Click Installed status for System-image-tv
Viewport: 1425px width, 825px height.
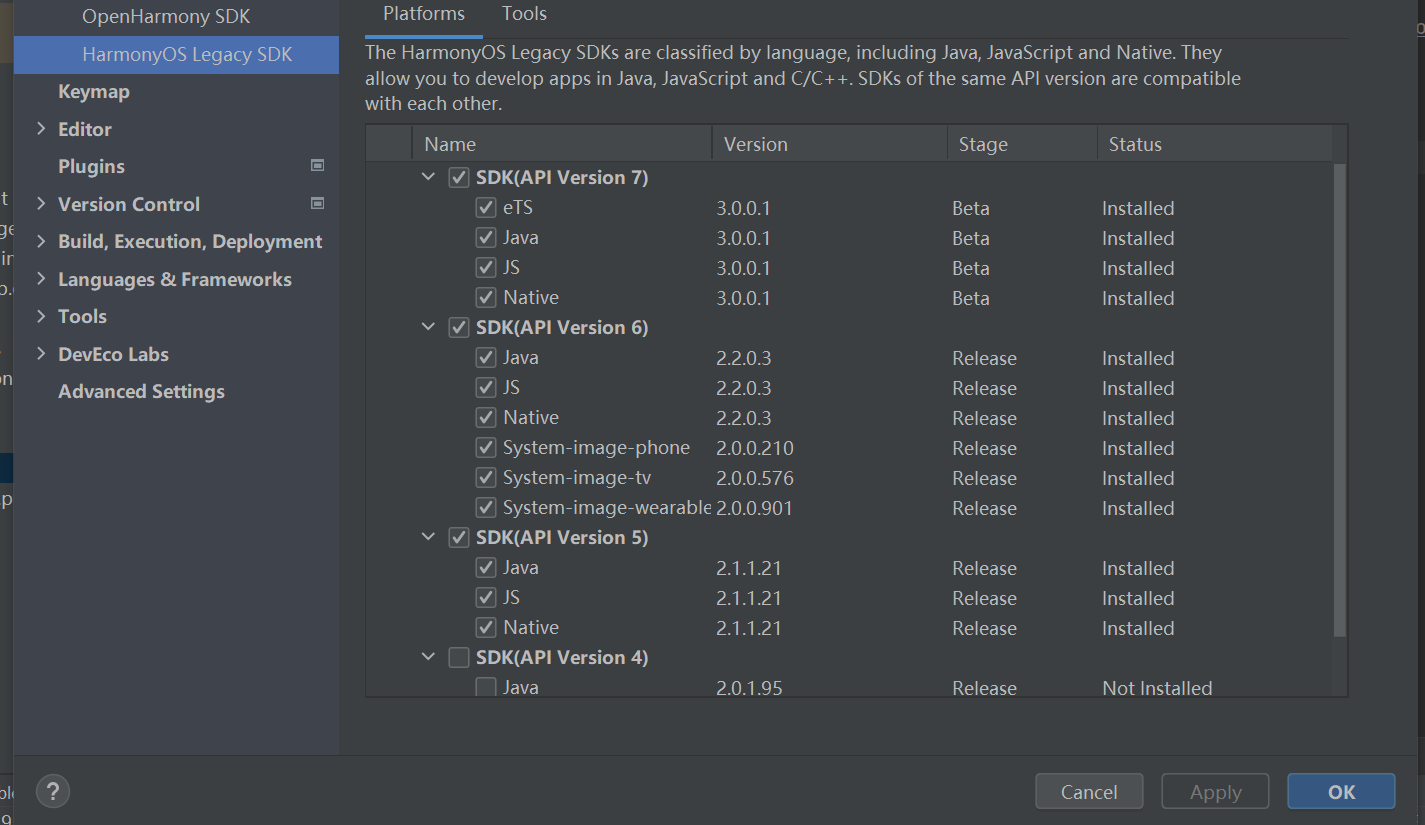point(1138,478)
